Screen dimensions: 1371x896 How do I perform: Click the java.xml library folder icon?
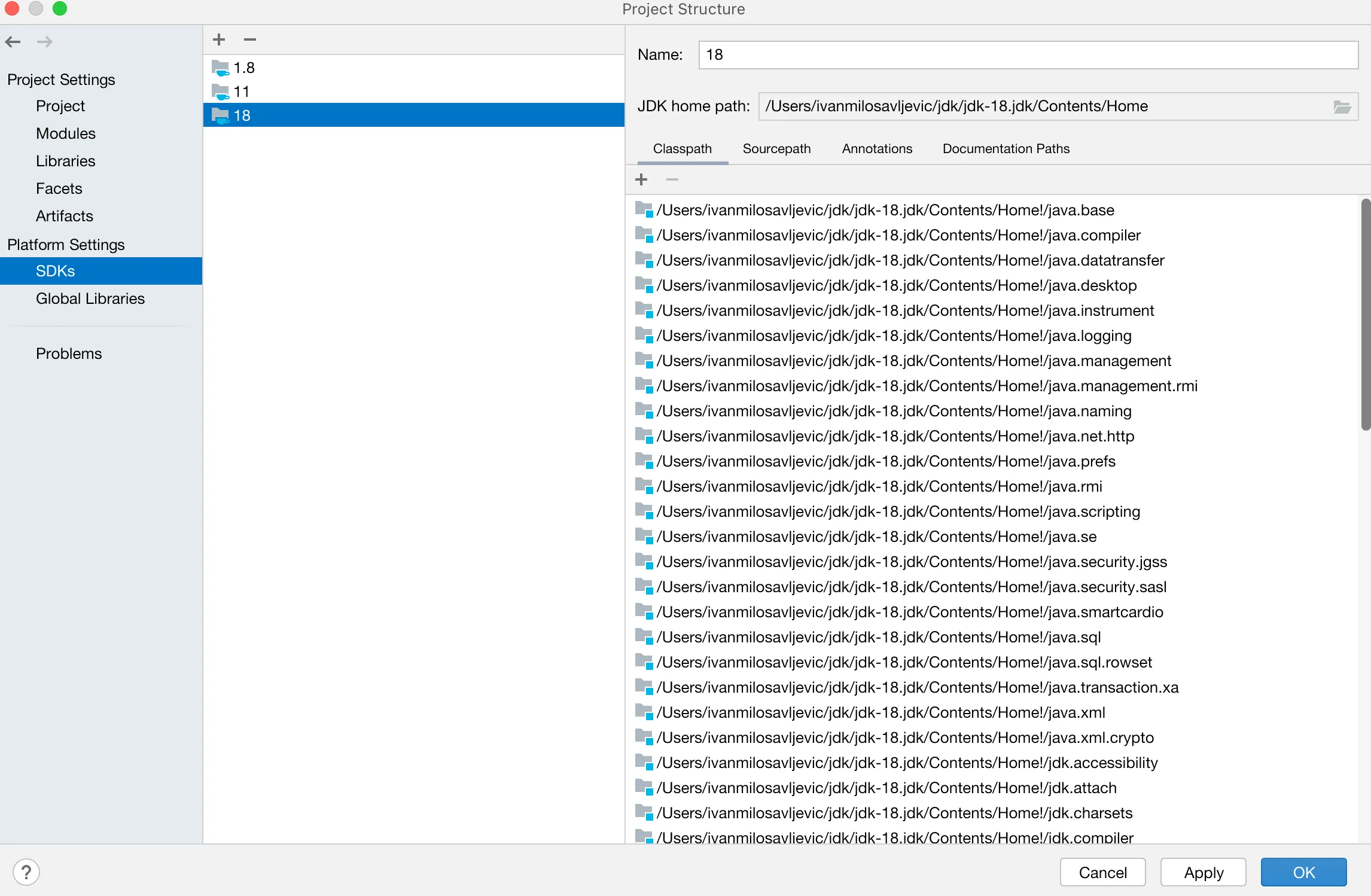tap(644, 712)
